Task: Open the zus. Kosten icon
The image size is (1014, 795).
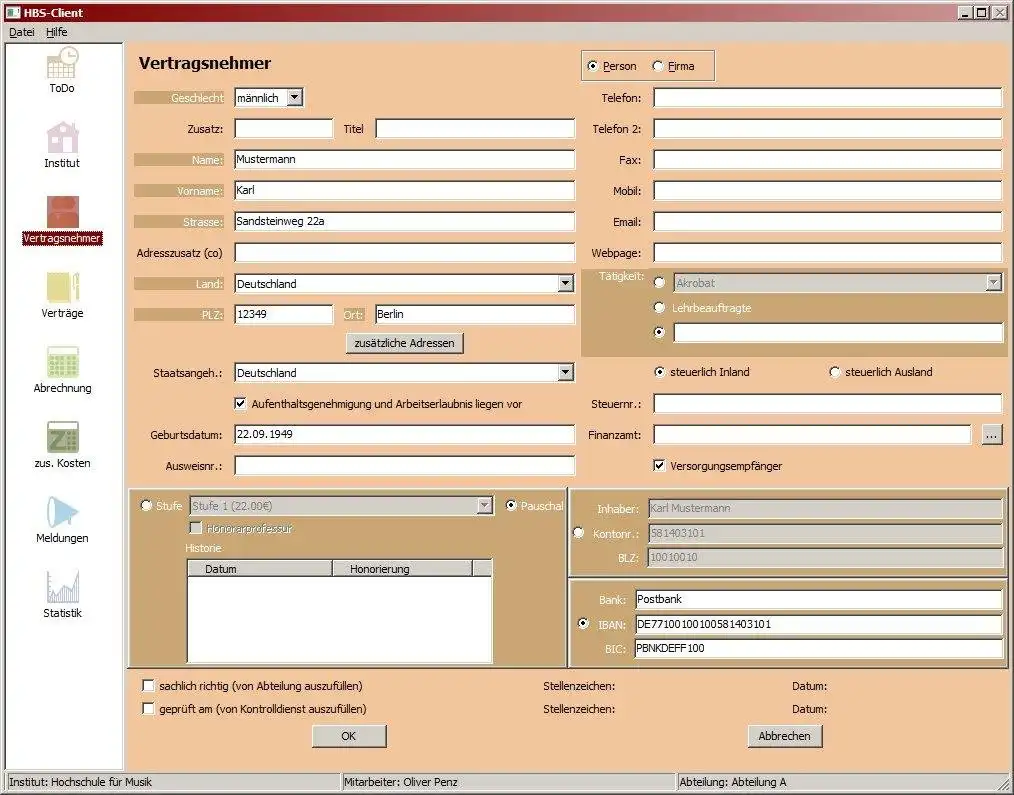Action: click(62, 437)
